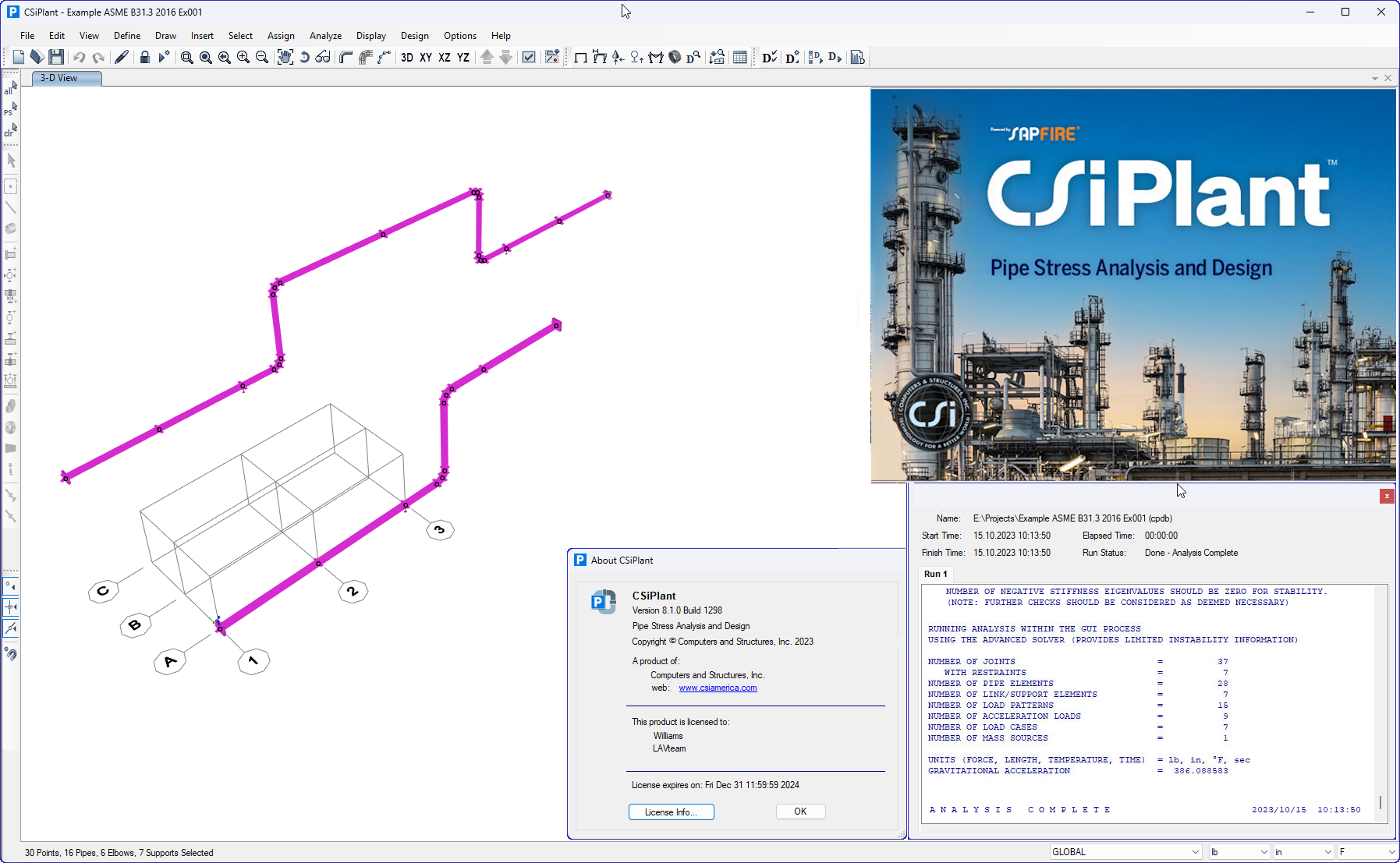Select the 3-D View tab

click(67, 78)
